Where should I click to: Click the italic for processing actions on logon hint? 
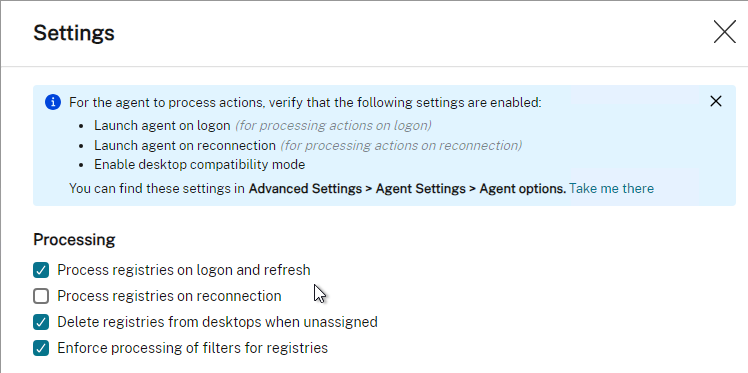click(333, 125)
